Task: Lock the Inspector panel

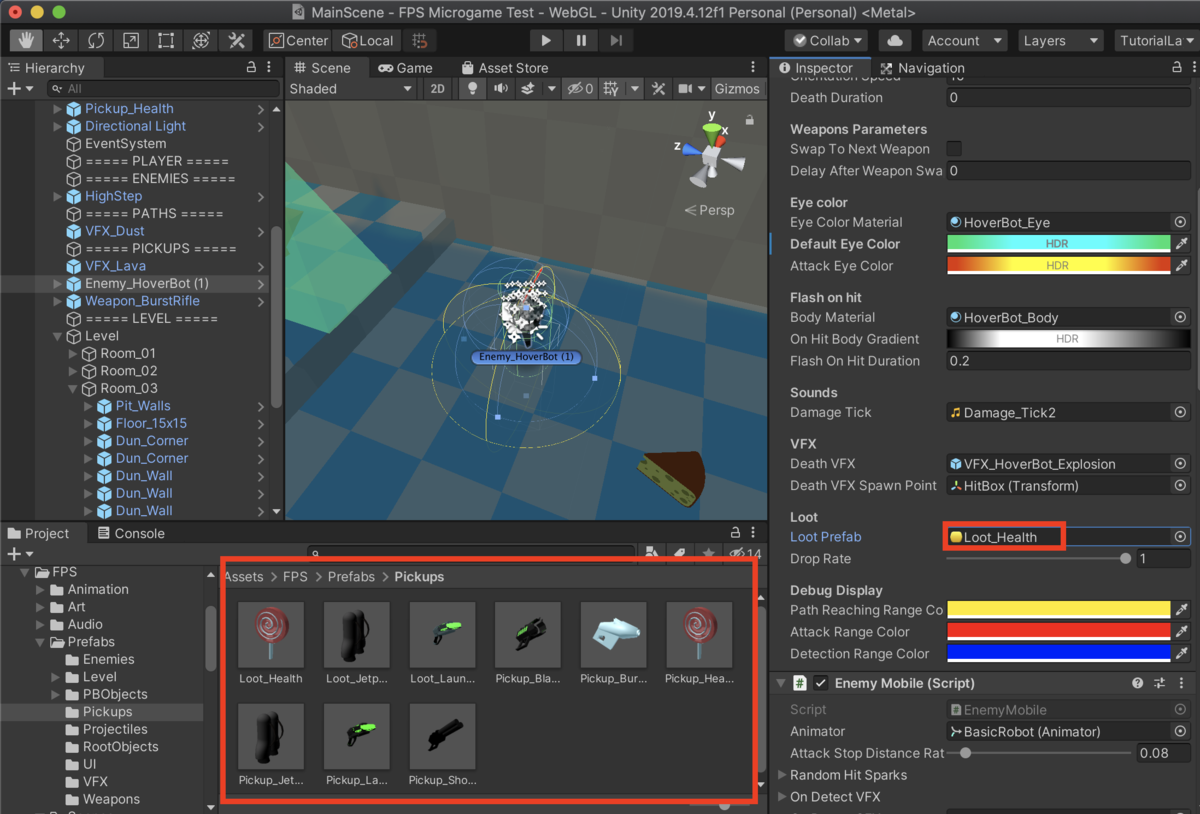Action: click(x=1177, y=67)
